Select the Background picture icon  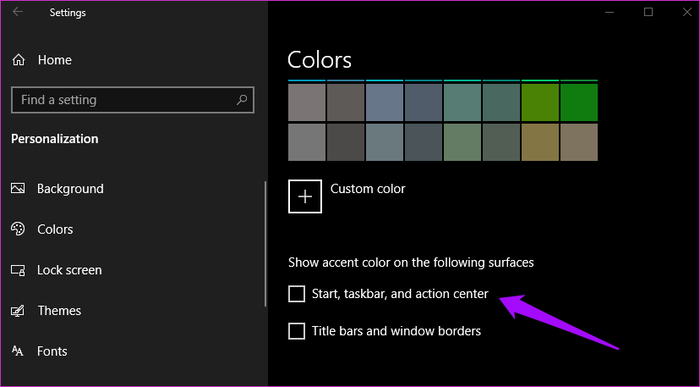pyautogui.click(x=18, y=188)
